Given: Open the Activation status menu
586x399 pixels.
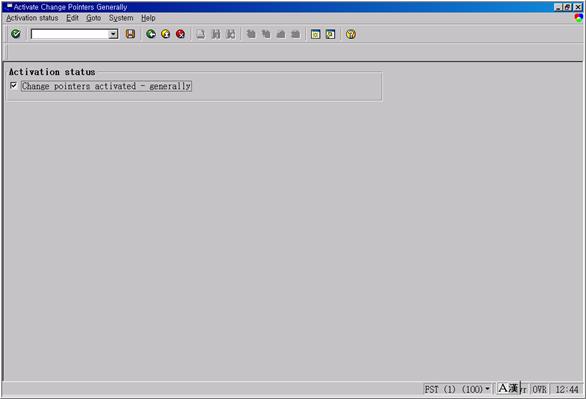Looking at the screenshot, I should coord(32,18).
